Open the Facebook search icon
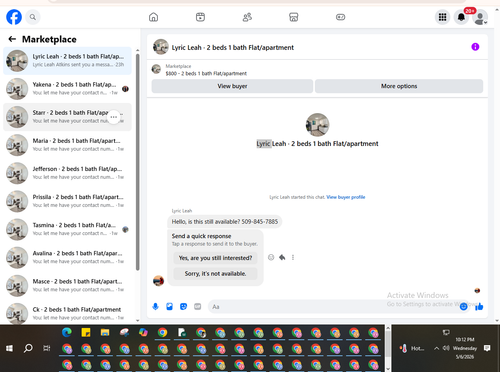Screen dimensions: 500x372 click(x=33, y=17)
